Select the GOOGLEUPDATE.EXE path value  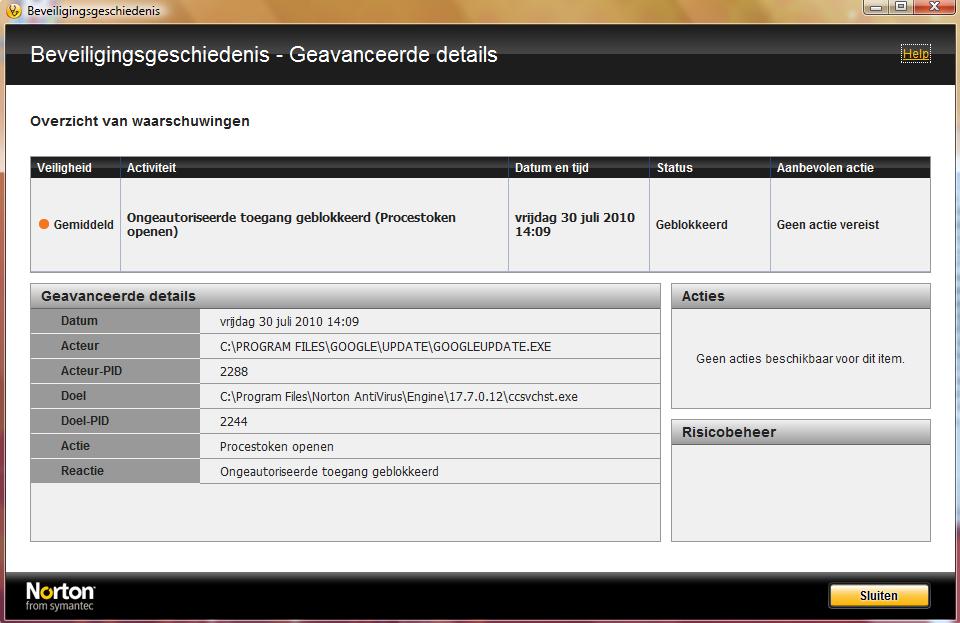click(385, 346)
